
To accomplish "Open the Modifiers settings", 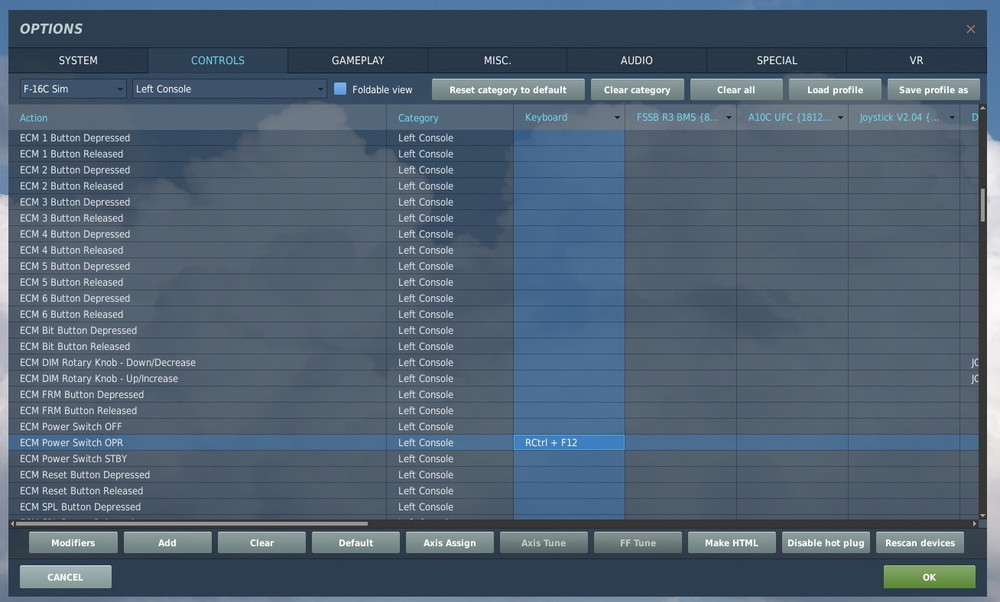I will [x=72, y=542].
